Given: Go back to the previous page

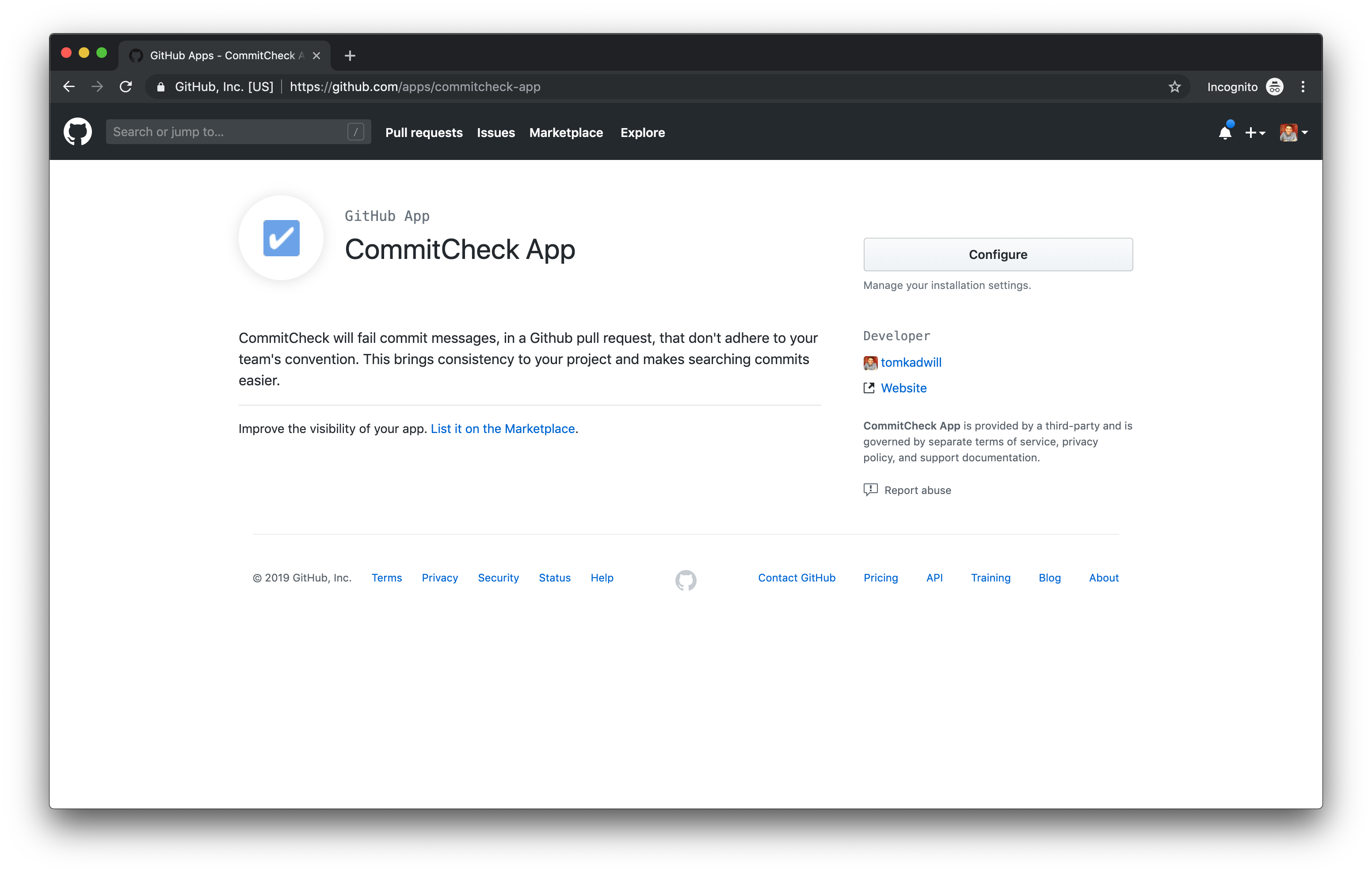Looking at the screenshot, I should pyautogui.click(x=69, y=87).
